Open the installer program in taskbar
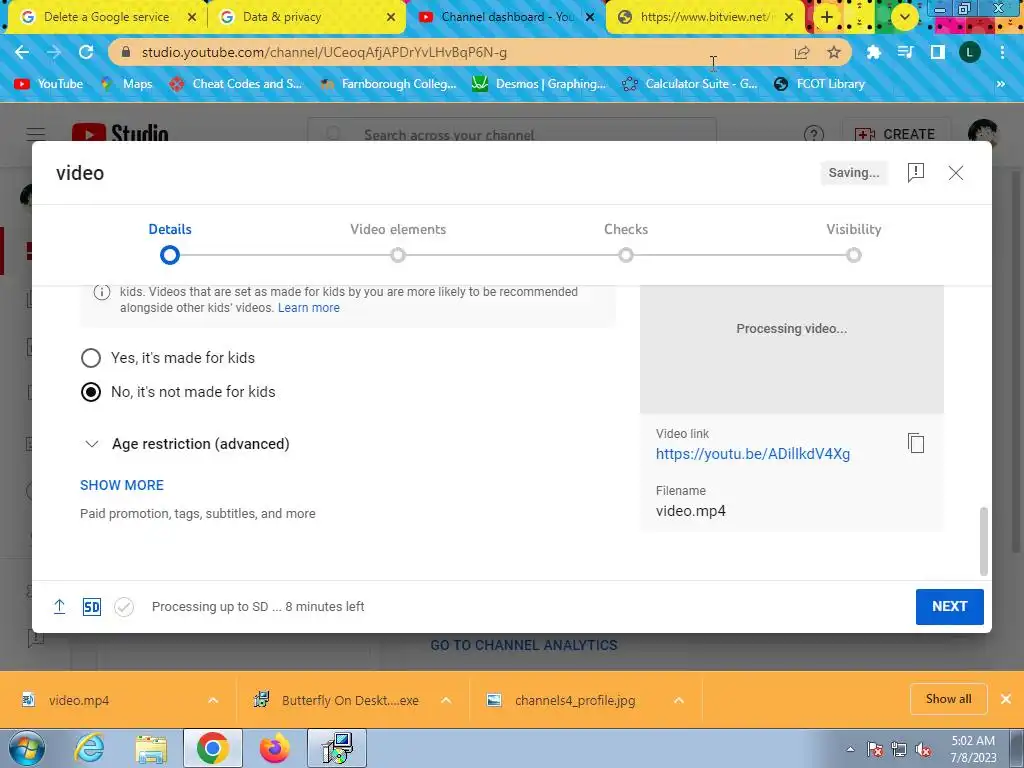Screen dimensions: 1024x768 (337, 748)
